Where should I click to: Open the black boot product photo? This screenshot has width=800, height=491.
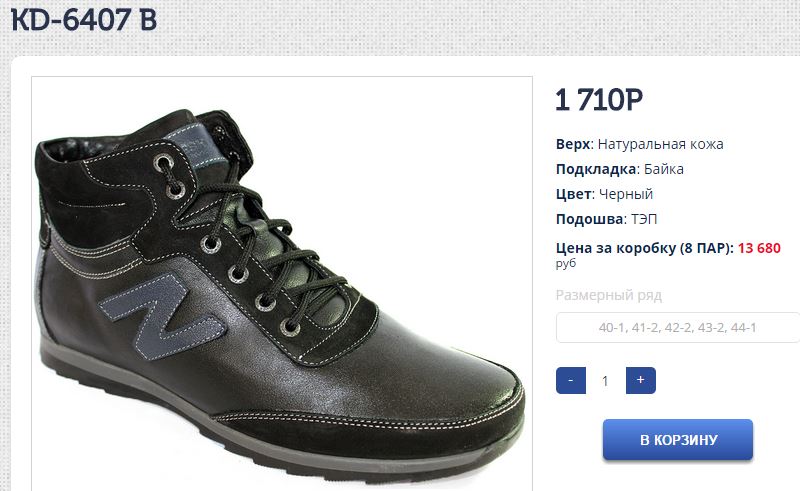click(x=282, y=283)
